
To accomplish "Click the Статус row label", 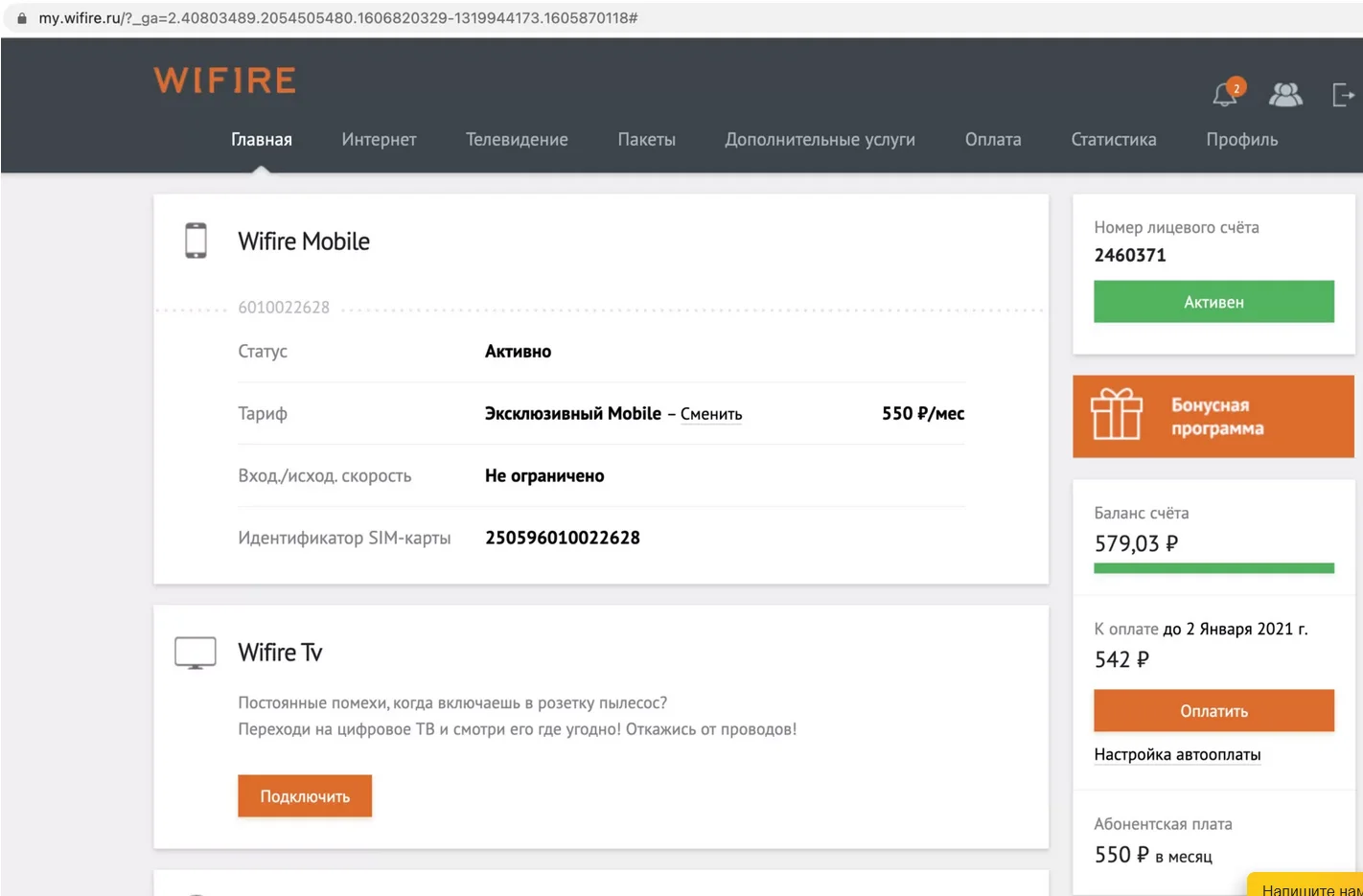I will click(263, 351).
